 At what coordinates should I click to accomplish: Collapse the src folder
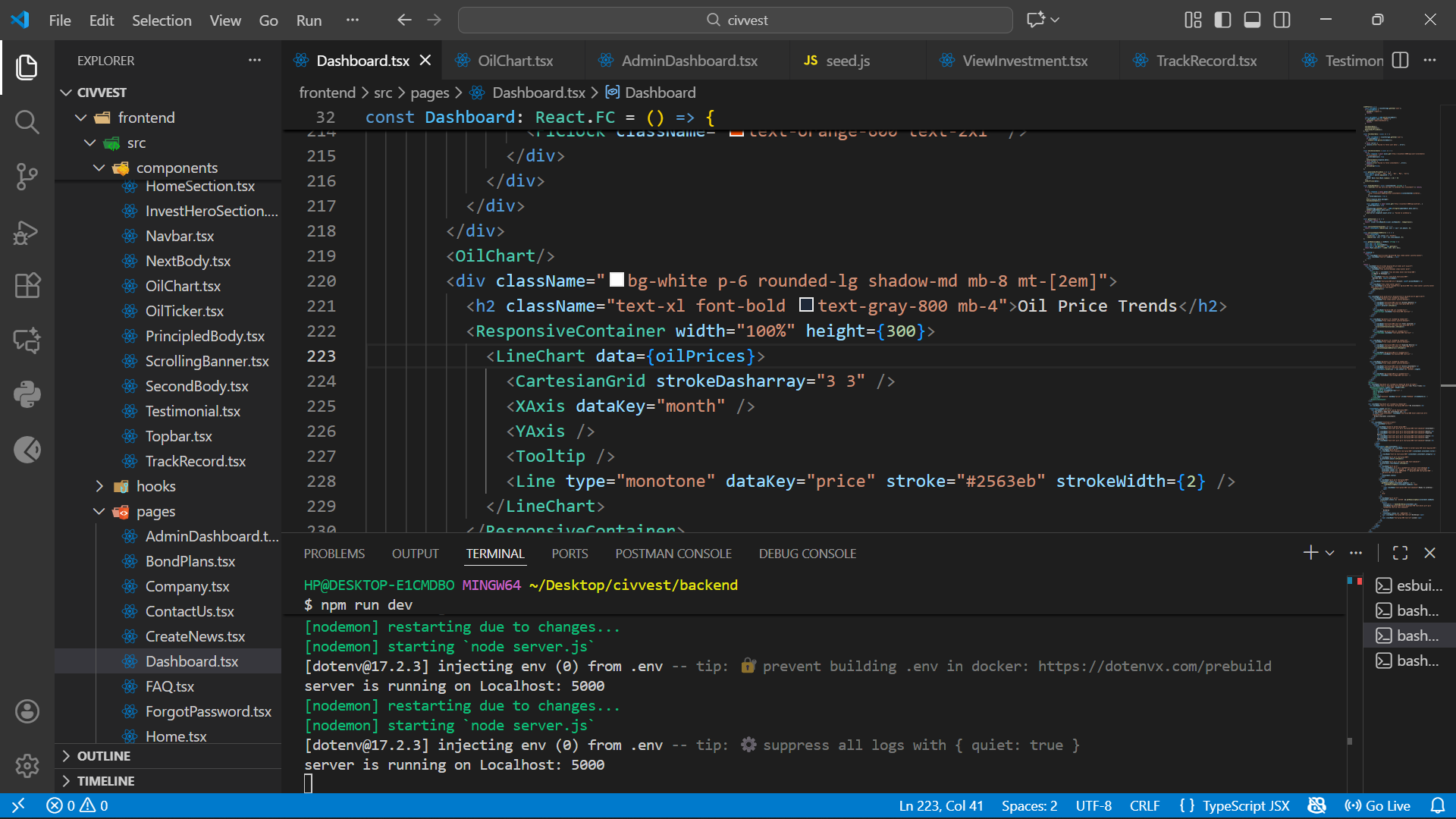coord(90,143)
